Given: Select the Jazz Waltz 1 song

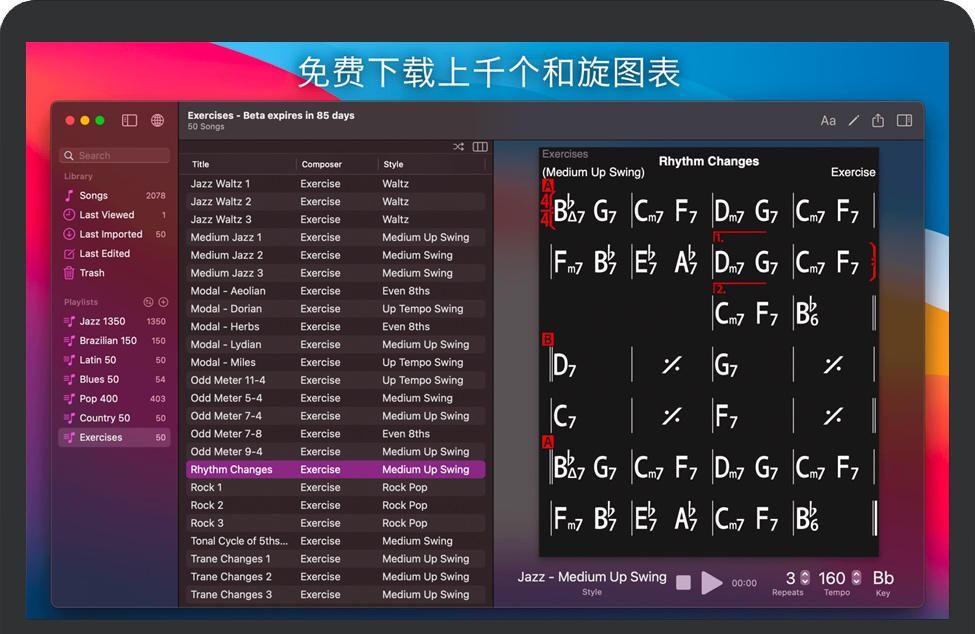Looking at the screenshot, I should pyautogui.click(x=335, y=183).
